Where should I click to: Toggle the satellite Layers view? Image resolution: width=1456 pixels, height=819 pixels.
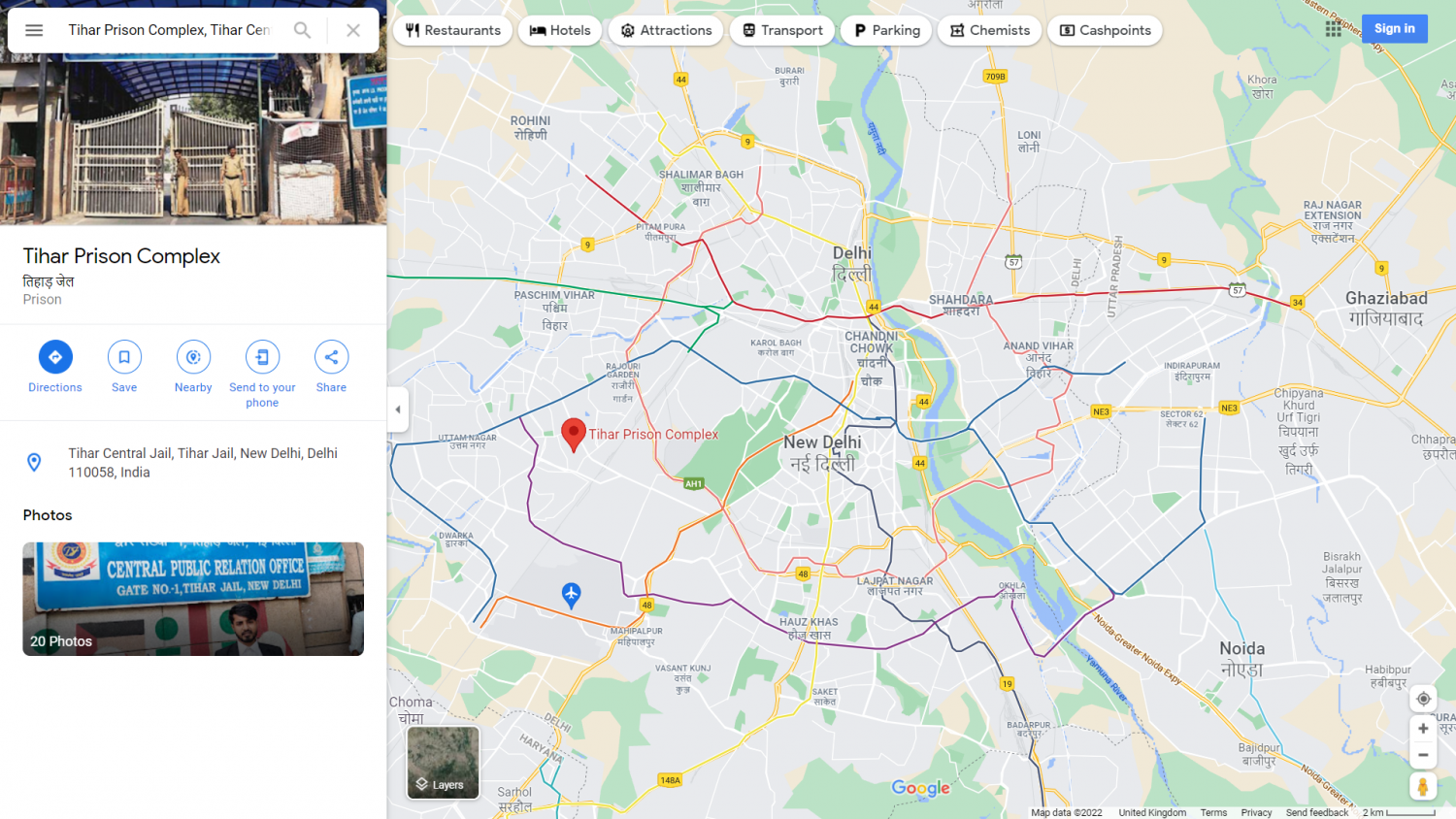(443, 763)
